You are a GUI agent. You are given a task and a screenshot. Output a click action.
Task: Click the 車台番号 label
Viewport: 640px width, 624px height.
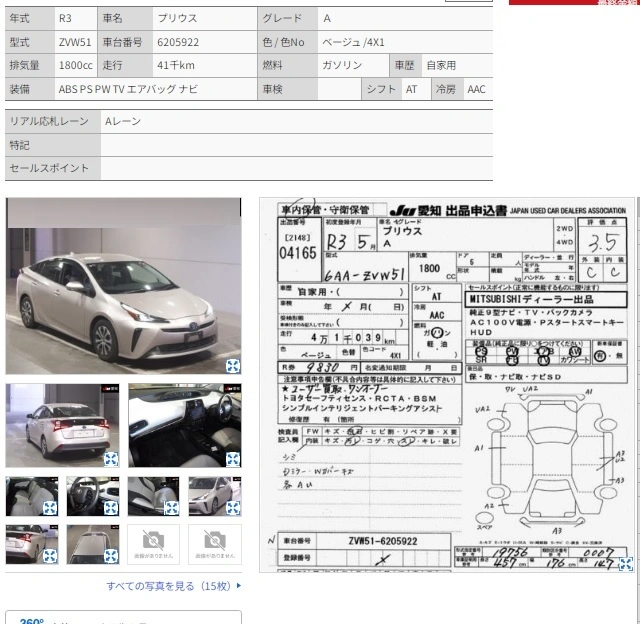click(x=122, y=42)
